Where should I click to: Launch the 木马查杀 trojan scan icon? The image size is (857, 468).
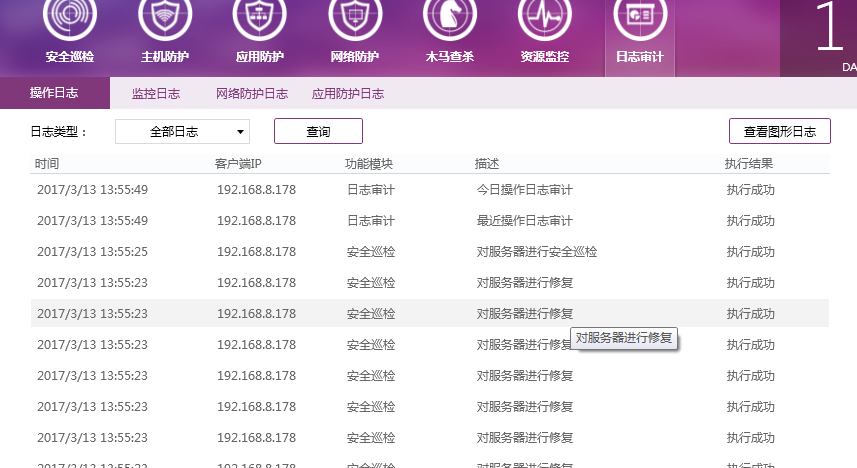pos(449,22)
